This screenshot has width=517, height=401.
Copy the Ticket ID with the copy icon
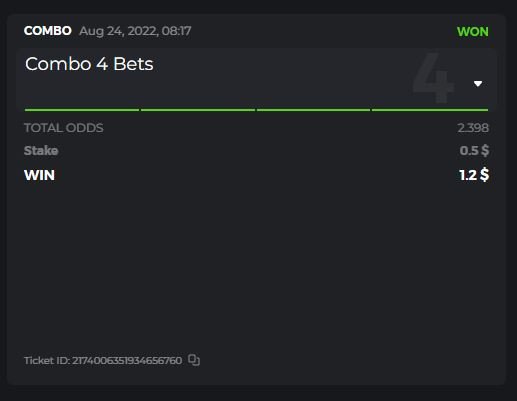tap(194, 360)
